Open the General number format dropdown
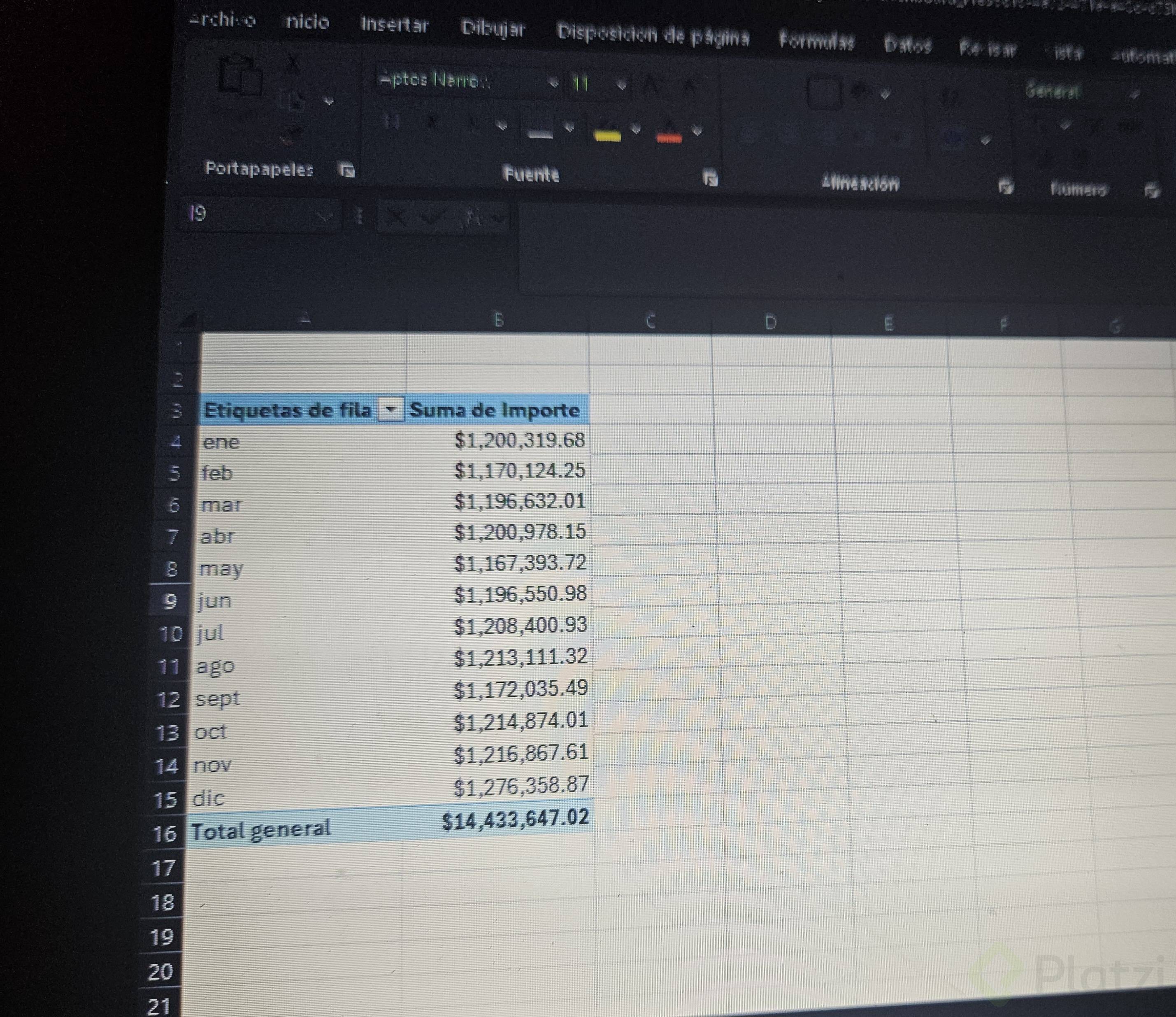 [1134, 94]
